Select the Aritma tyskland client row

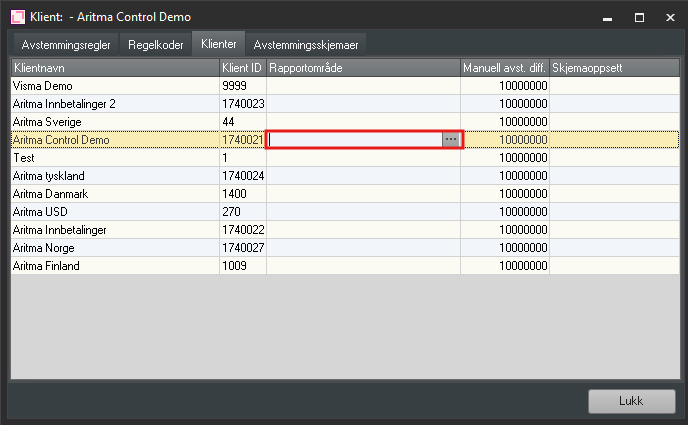(x=114, y=176)
